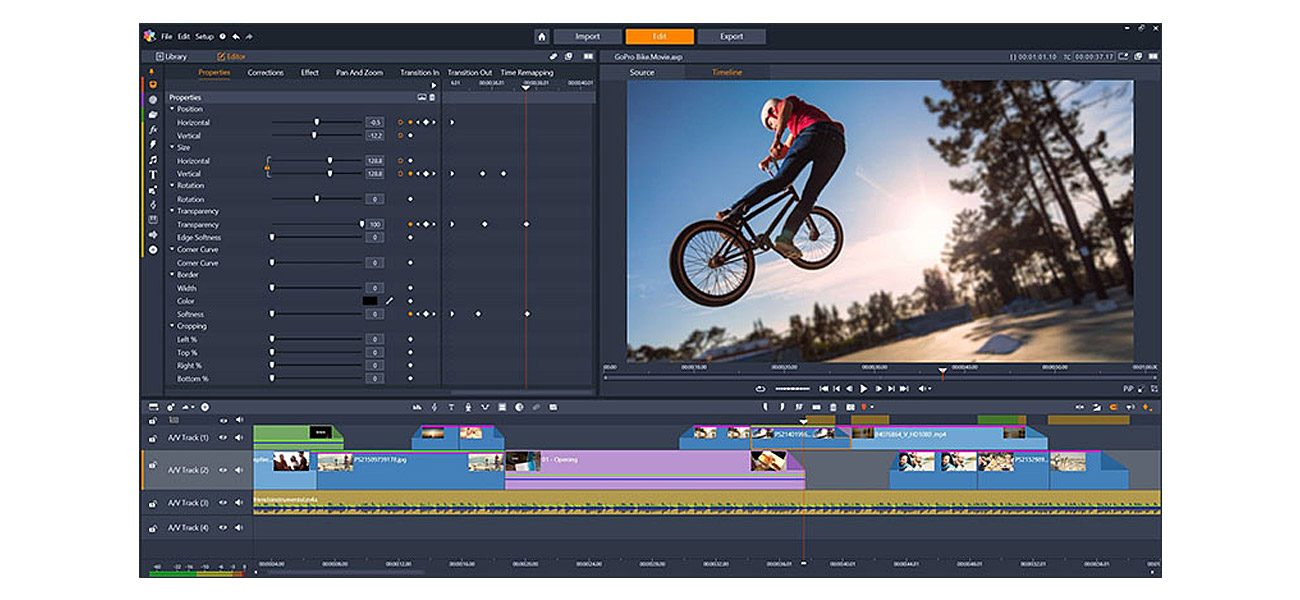The image size is (1300, 600).
Task: Mute audio of A/V Track (3)
Action: pyautogui.click(x=239, y=503)
